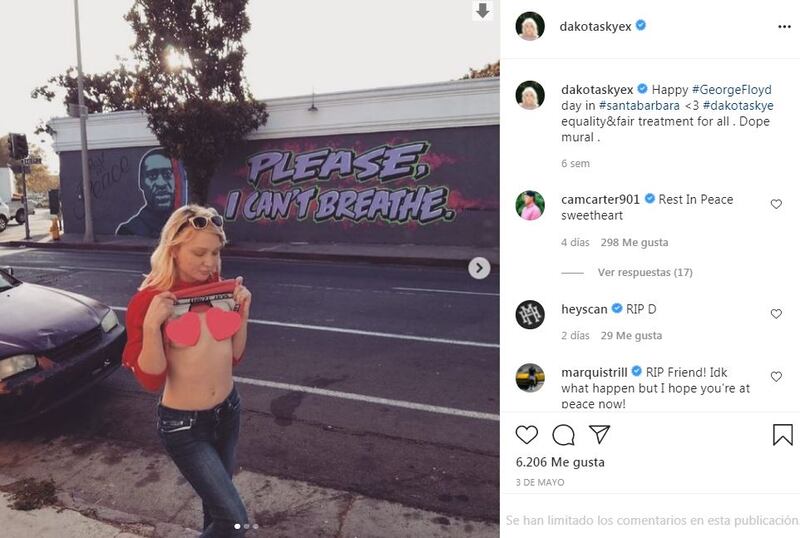Open the #santabarbara hashtag link
Screen dimensions: 800x538
639,106
